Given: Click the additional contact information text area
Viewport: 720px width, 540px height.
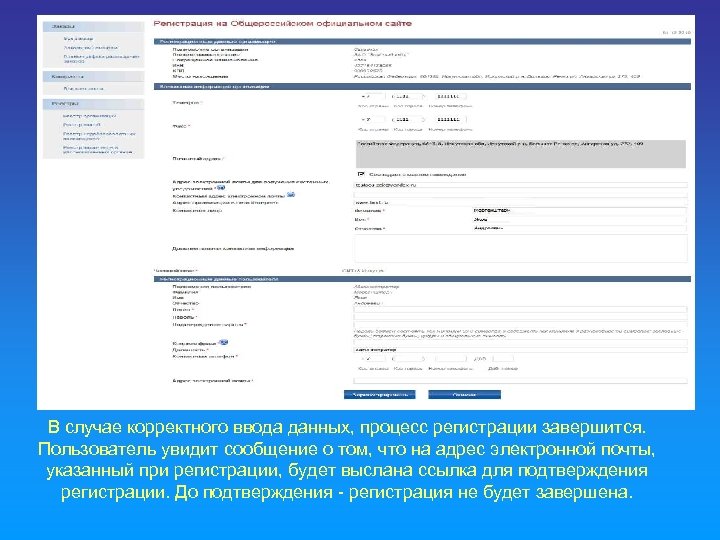Looking at the screenshot, I should [521, 248].
